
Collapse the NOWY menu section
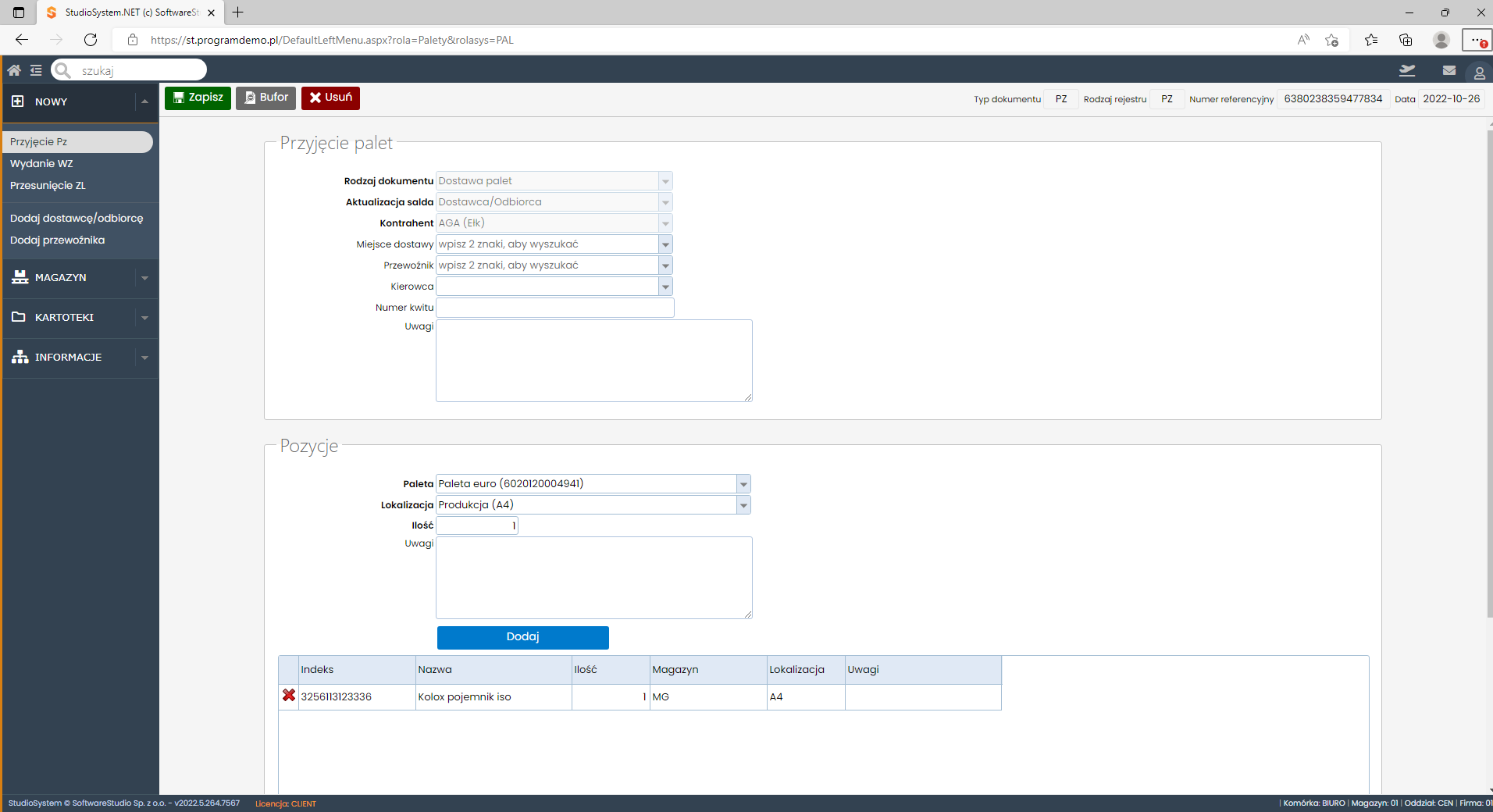144,101
